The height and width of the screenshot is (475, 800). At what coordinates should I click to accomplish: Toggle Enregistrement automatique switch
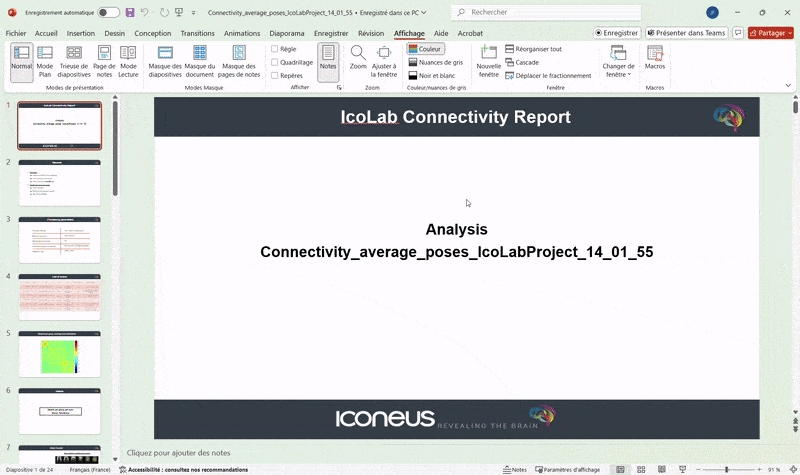coord(108,12)
